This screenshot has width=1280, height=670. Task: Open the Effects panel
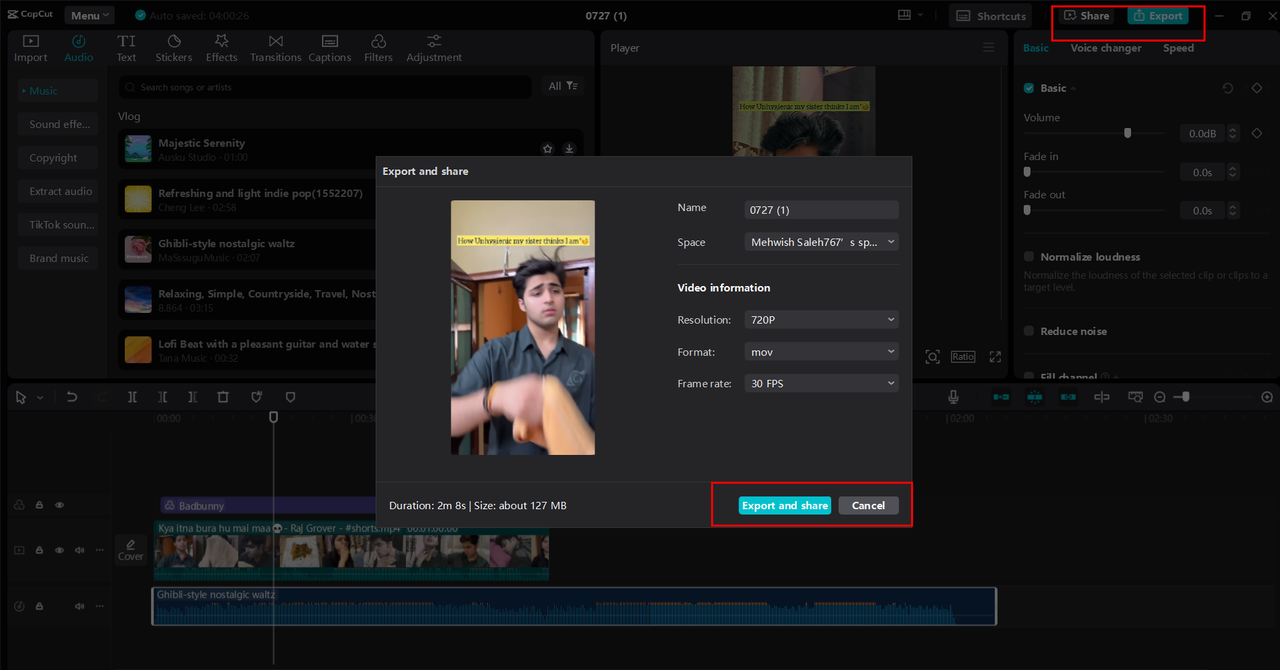222,48
